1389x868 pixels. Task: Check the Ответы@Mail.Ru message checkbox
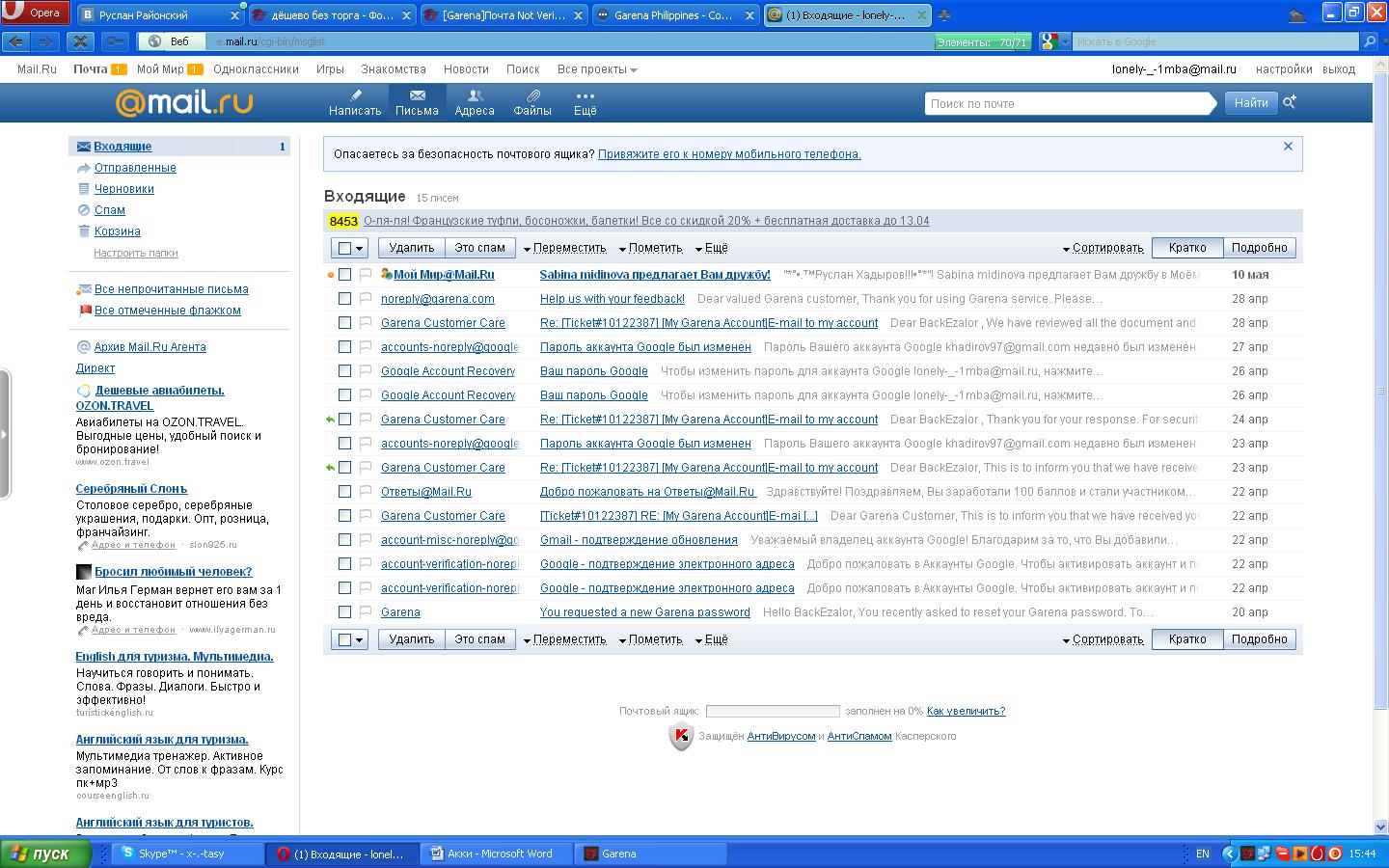pos(344,492)
